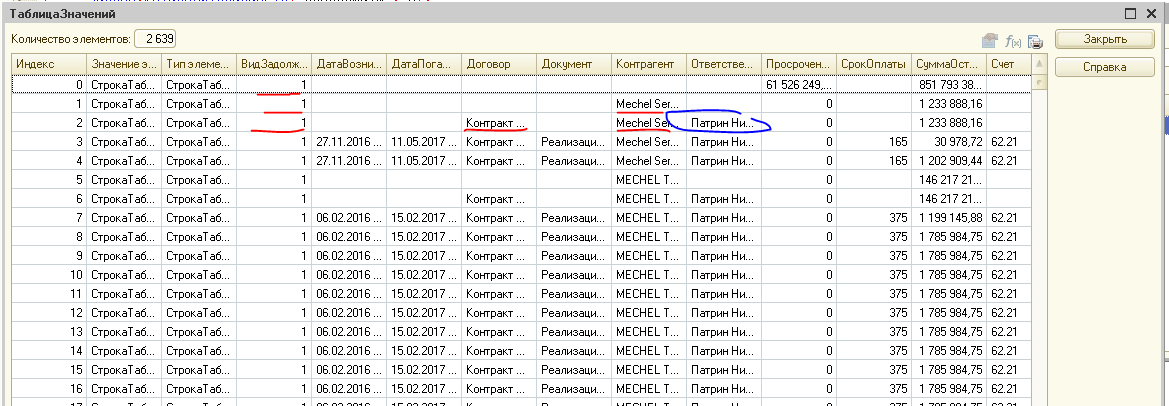
Task: Click sum 30 978,72 in row 3
Action: pos(949,142)
